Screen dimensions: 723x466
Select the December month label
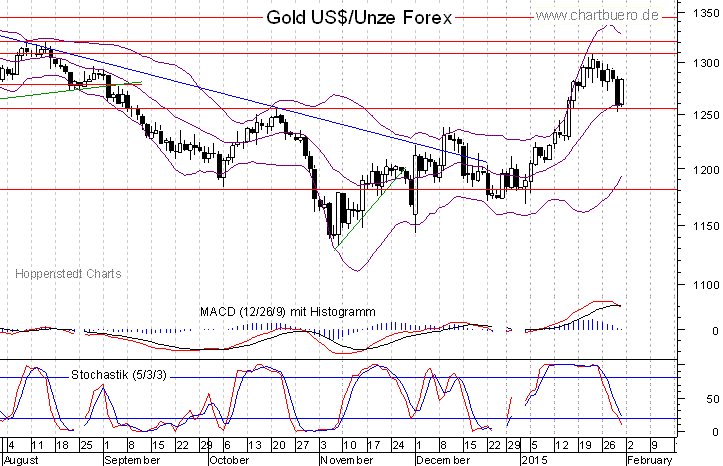(443, 460)
